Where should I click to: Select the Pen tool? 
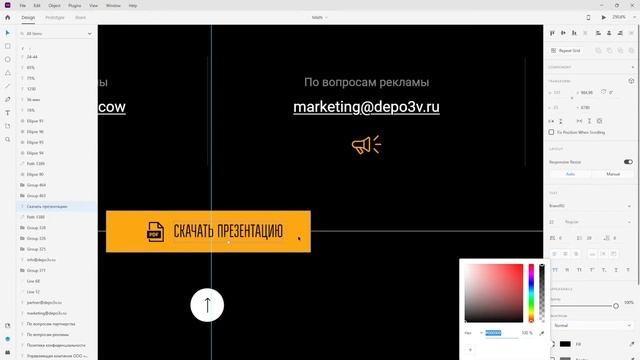(7, 100)
